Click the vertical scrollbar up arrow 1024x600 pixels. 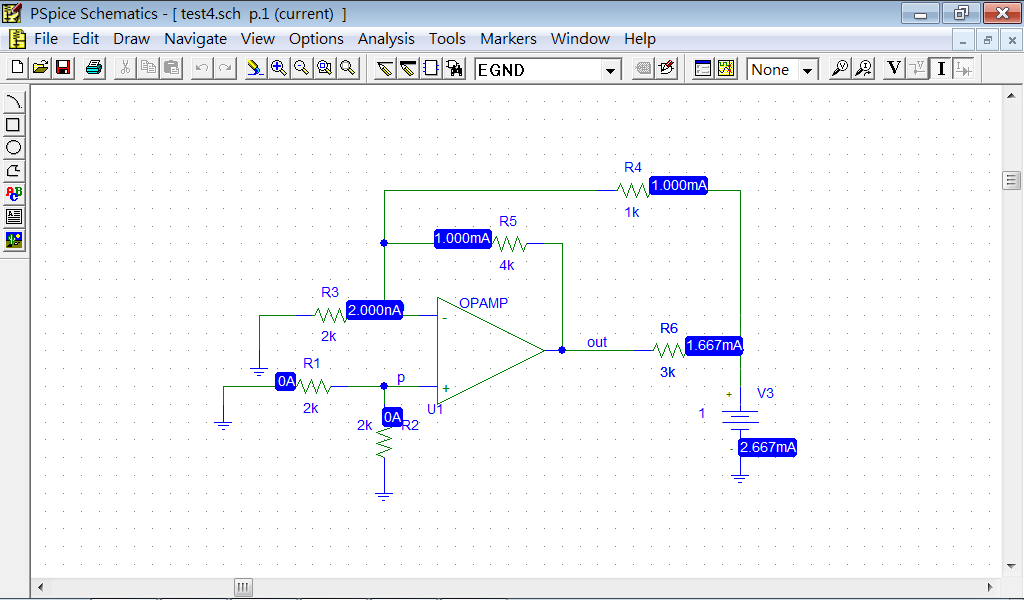(1011, 96)
